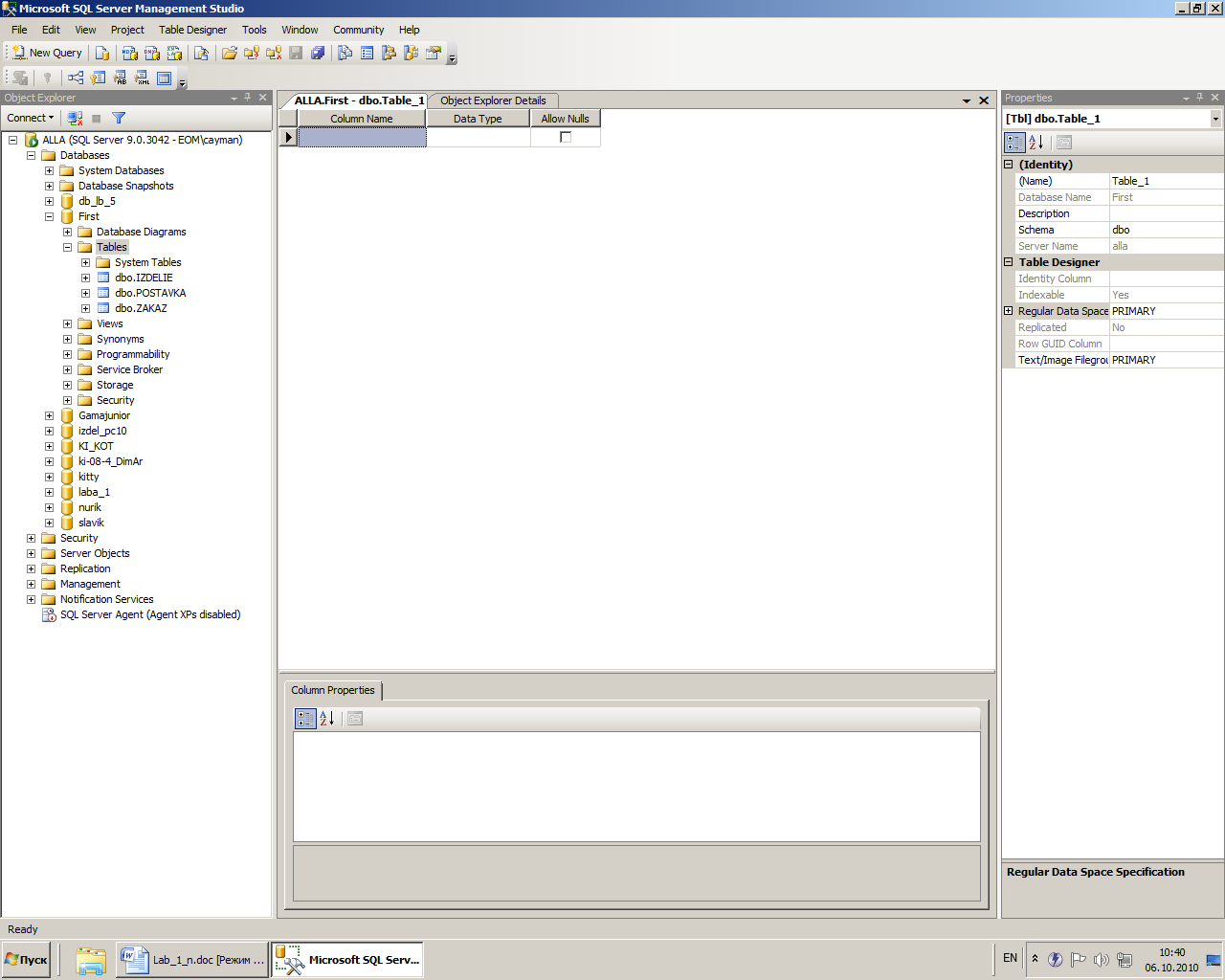Click the Пуск Start button
Screen dimensions: 1225x980
27,960
